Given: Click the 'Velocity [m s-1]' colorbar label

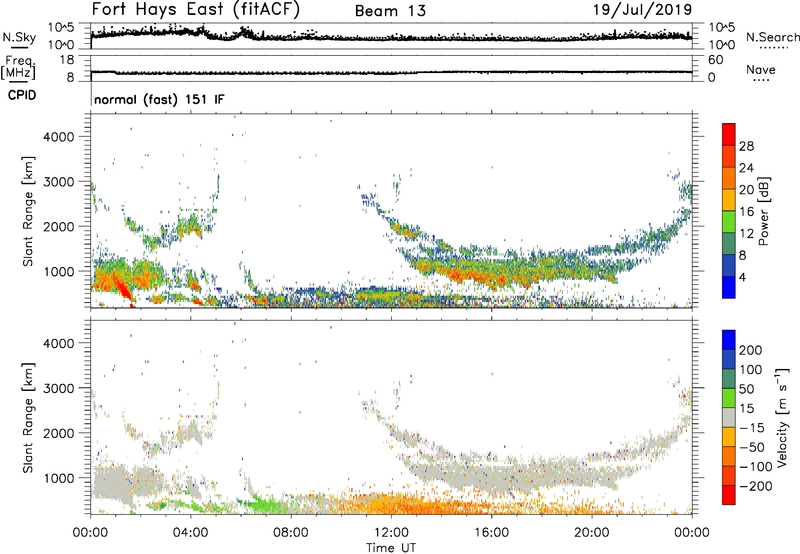Looking at the screenshot, I should tap(782, 417).
